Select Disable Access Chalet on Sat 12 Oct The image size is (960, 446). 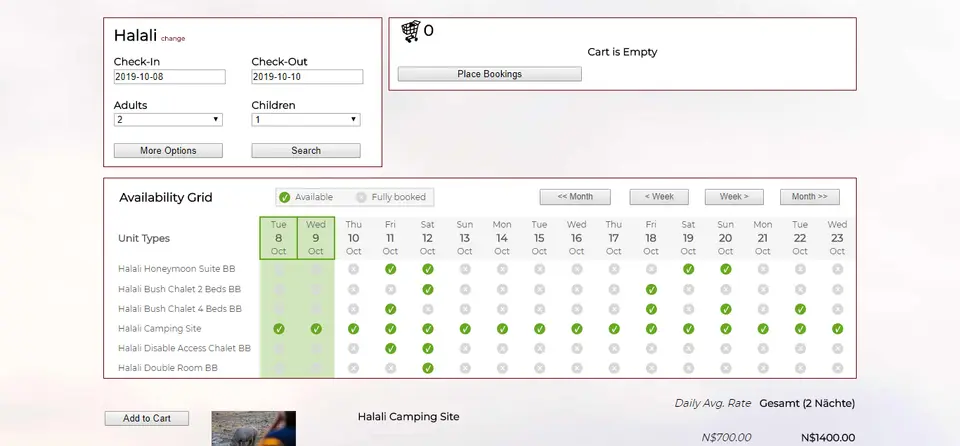pyautogui.click(x=428, y=349)
